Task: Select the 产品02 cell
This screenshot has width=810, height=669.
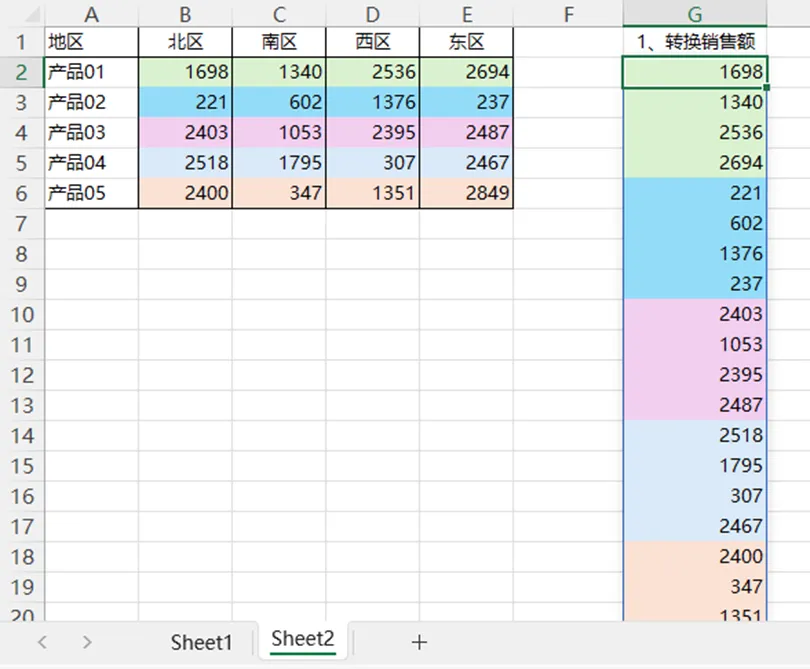Action: coord(91,102)
